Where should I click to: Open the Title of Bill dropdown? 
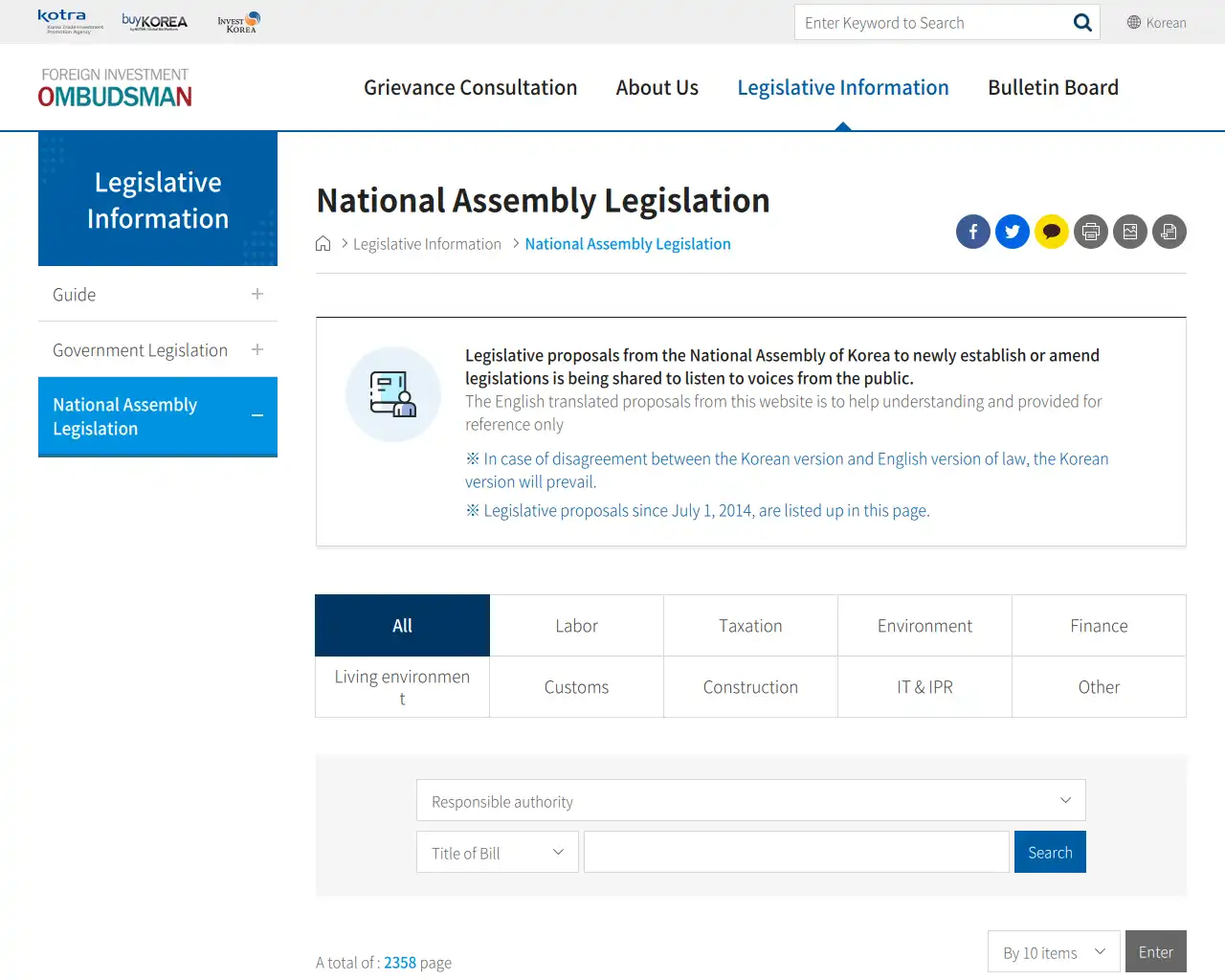pyautogui.click(x=497, y=853)
